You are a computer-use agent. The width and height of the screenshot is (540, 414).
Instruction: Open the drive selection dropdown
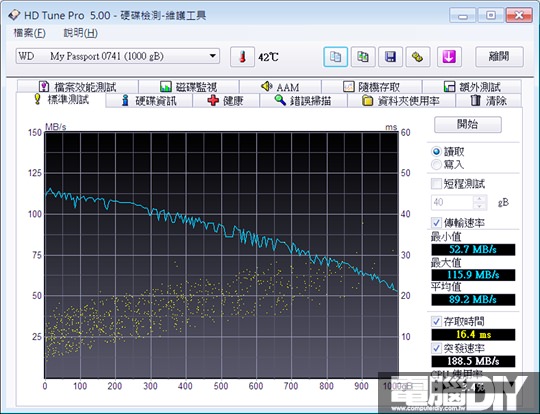pyautogui.click(x=117, y=56)
